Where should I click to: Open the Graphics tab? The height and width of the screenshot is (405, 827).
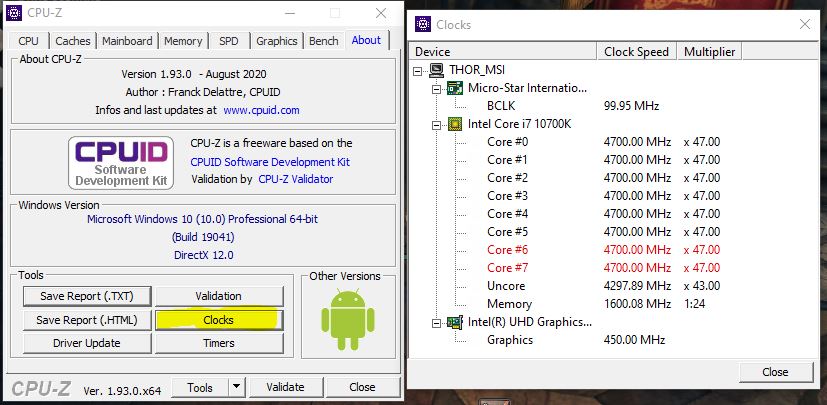(x=277, y=41)
